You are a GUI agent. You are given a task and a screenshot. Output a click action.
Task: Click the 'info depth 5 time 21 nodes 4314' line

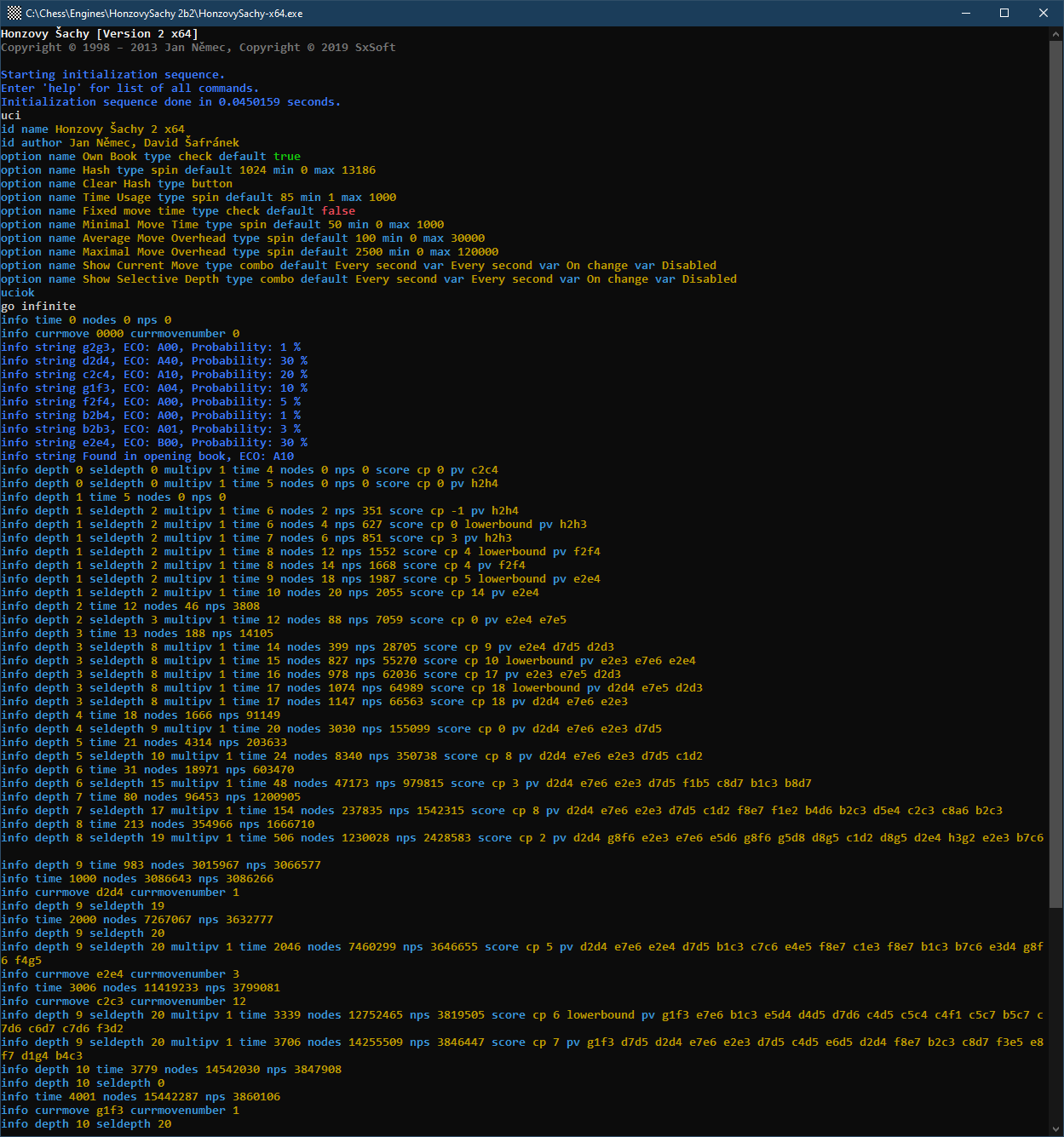(x=144, y=743)
